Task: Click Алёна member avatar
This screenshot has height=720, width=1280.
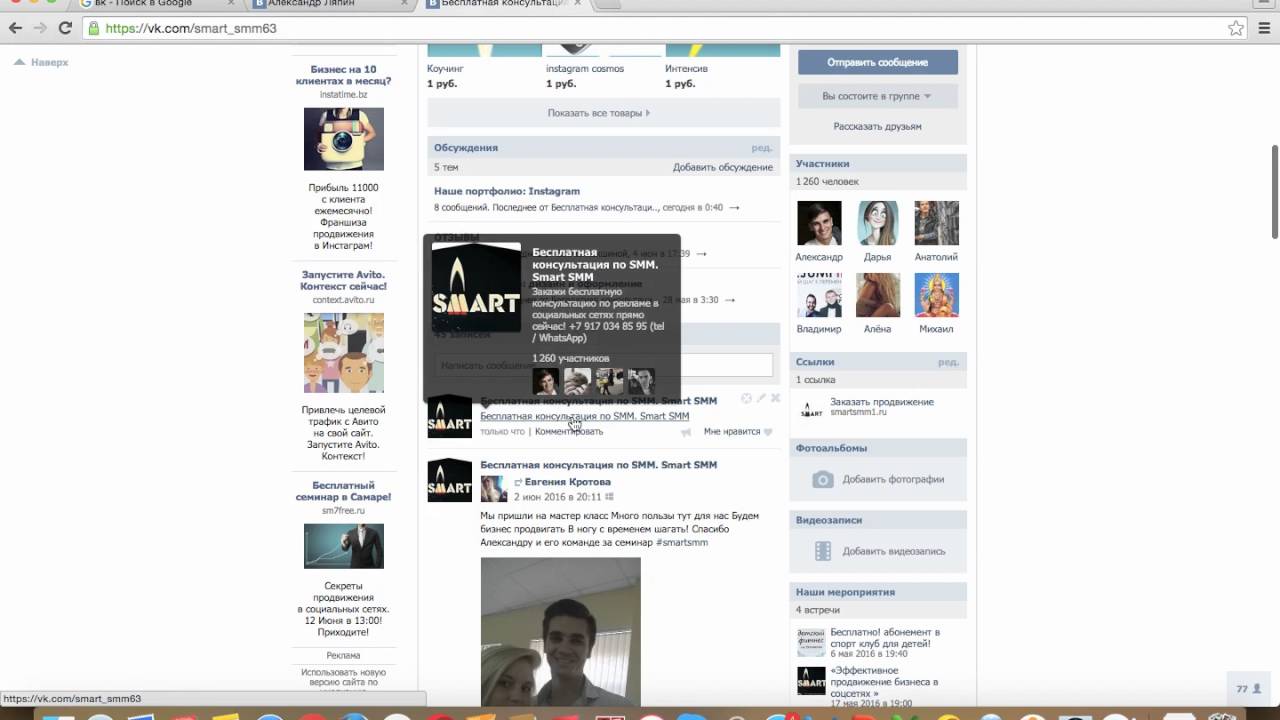Action: coord(878,295)
